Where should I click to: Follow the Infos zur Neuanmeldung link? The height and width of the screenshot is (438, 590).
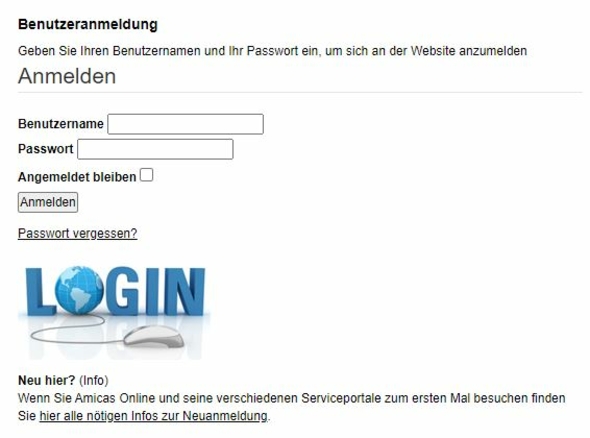154,416
